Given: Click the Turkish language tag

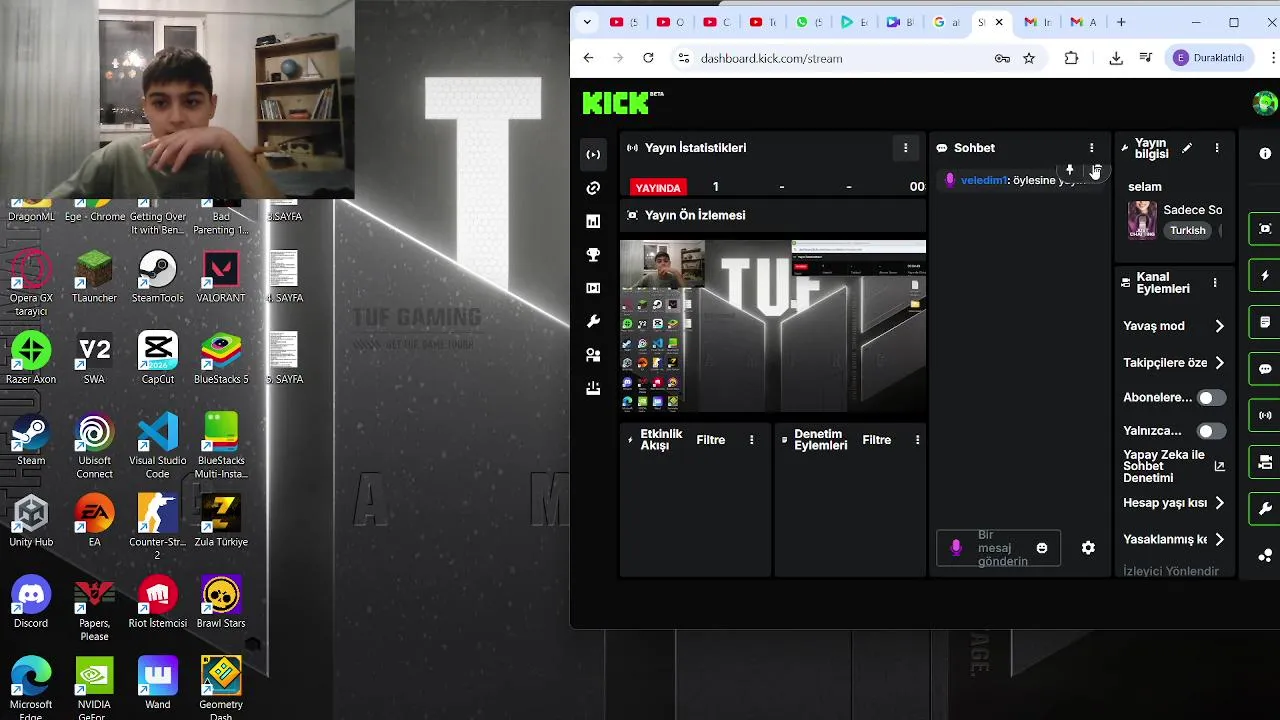Looking at the screenshot, I should click(x=1188, y=231).
